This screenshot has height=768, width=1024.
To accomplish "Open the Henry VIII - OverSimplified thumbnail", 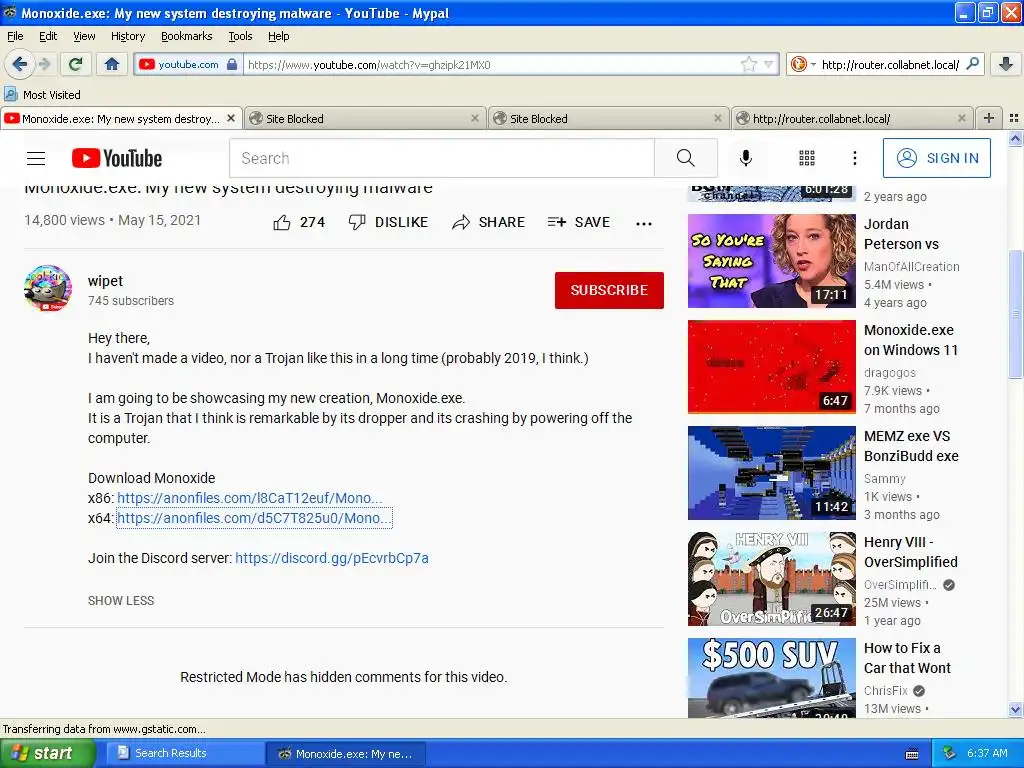I will 772,579.
